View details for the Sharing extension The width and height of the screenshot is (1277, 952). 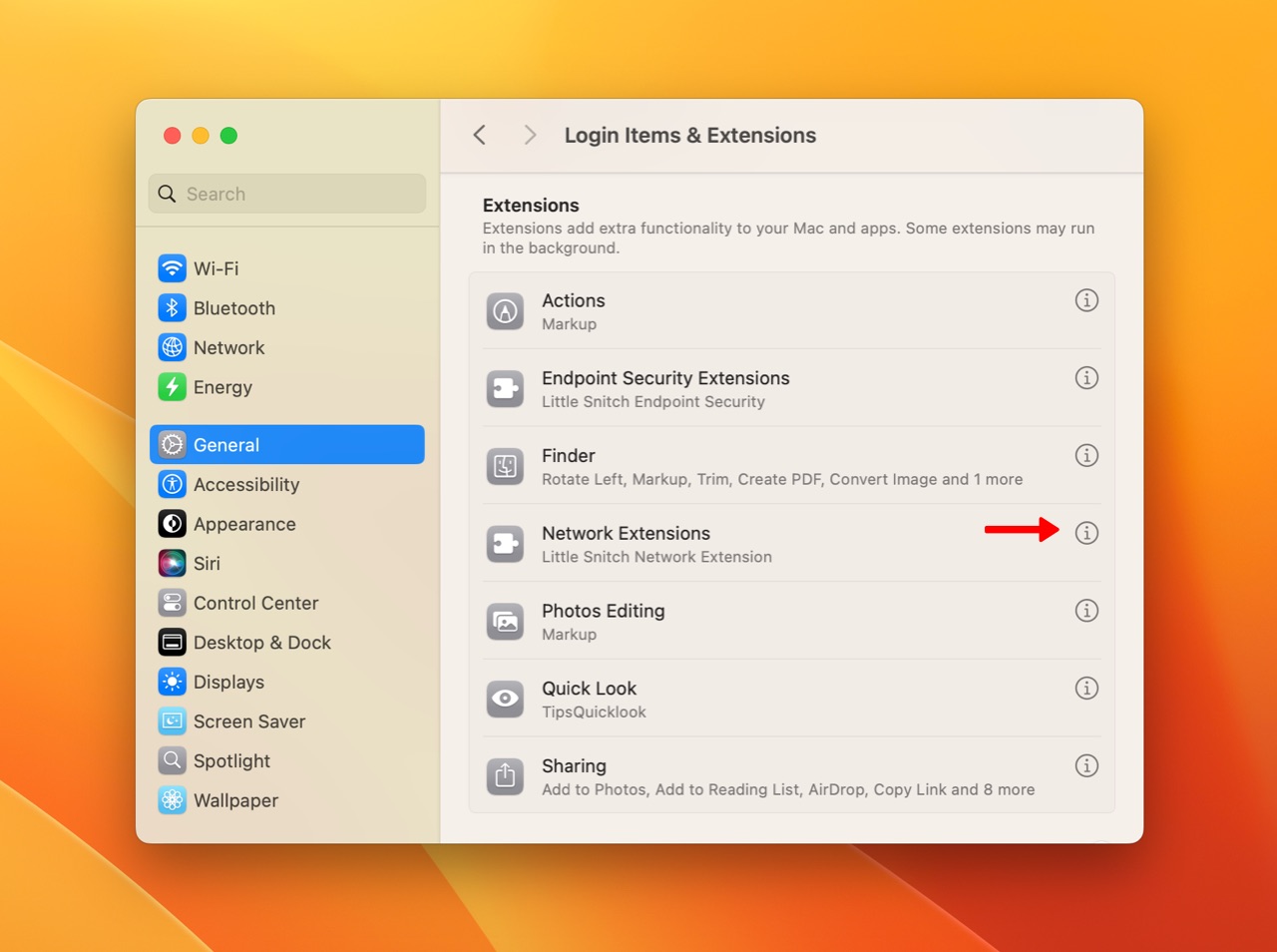pos(1086,765)
